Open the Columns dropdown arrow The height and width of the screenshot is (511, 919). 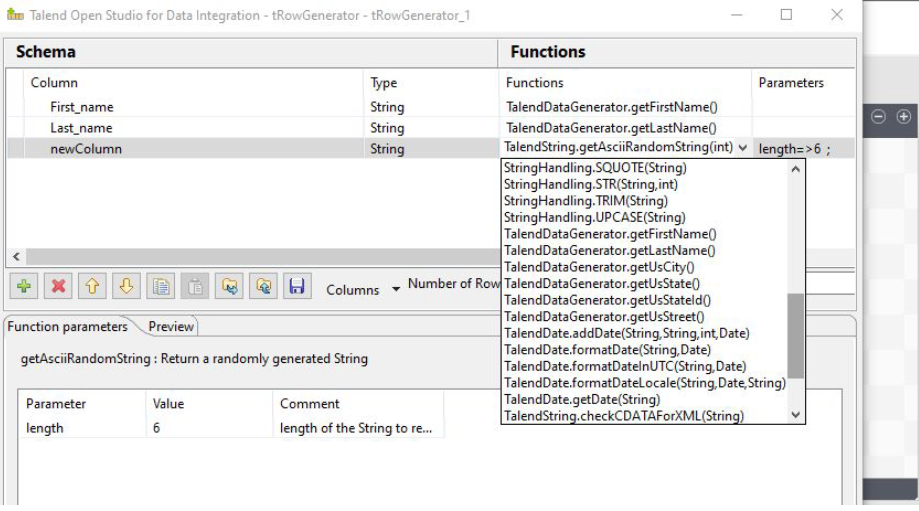point(396,289)
